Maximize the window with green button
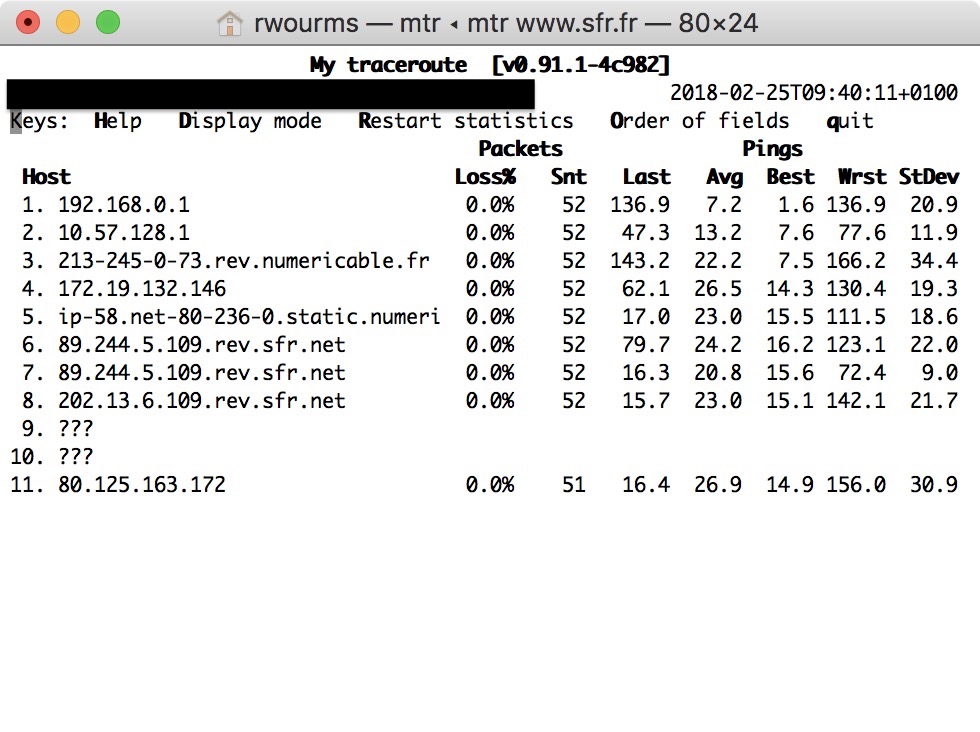 (107, 22)
